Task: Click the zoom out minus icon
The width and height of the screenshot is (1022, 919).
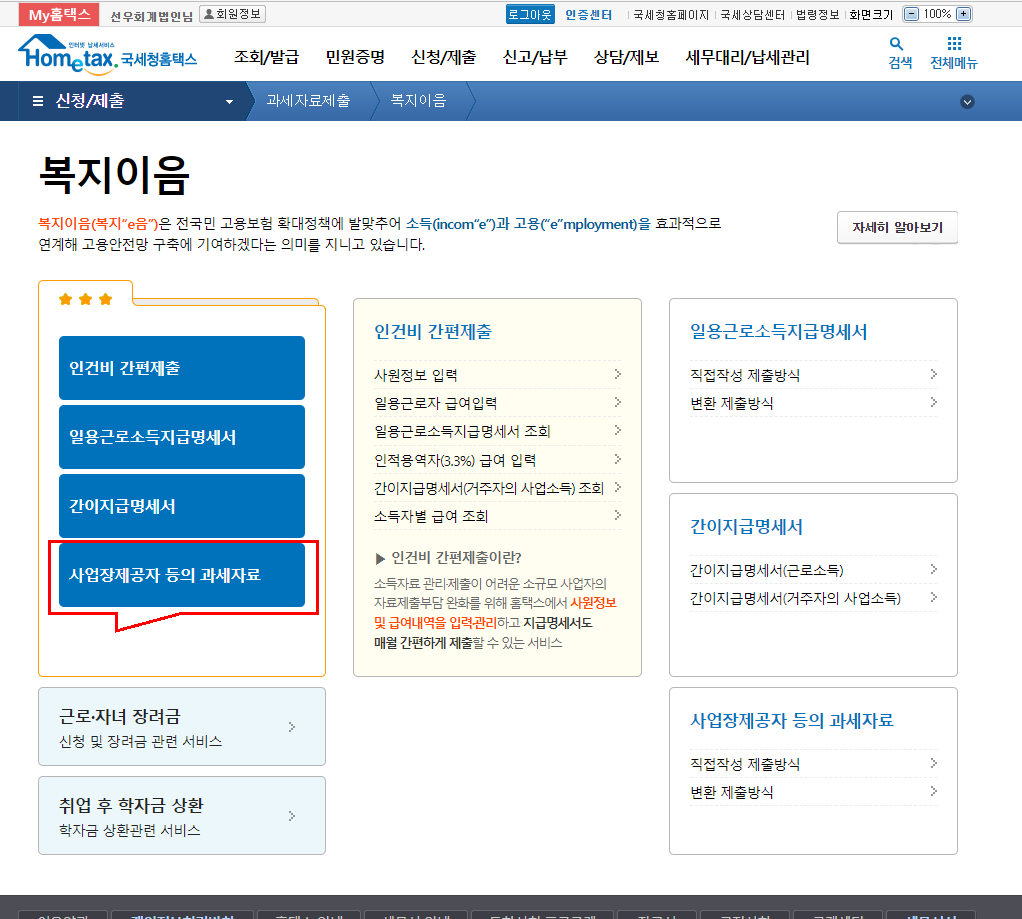Action: pos(910,14)
